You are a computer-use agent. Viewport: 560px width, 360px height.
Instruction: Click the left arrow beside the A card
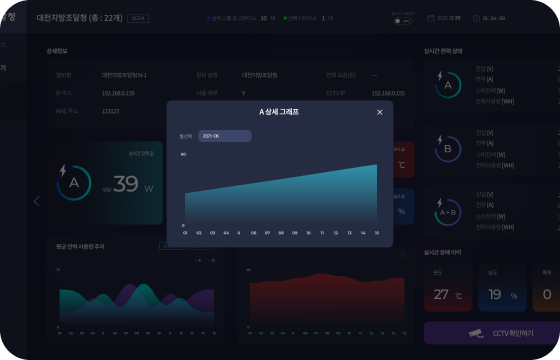pos(36,201)
